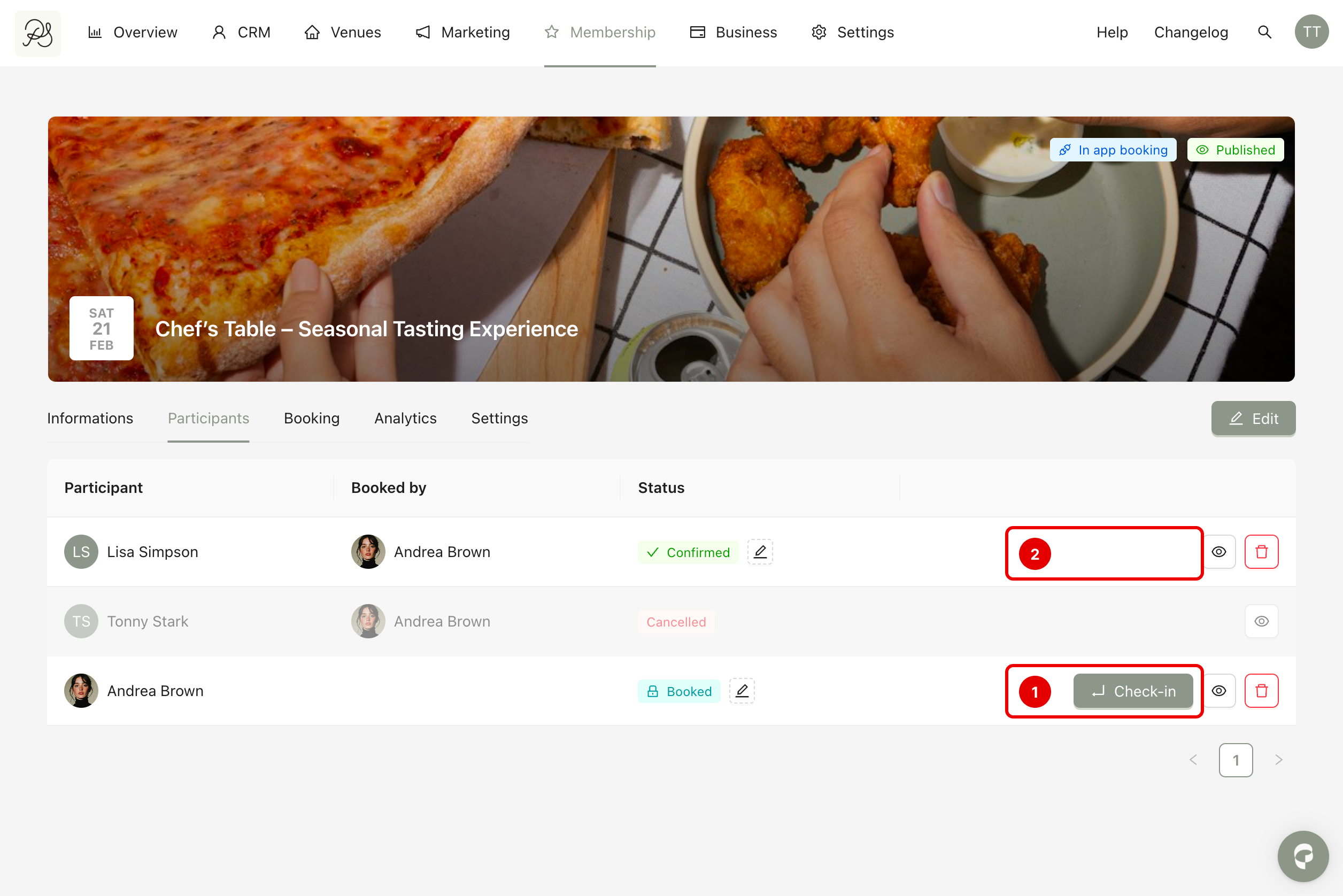The height and width of the screenshot is (896, 1343).
Task: Open the TT user avatar menu
Action: [x=1311, y=32]
